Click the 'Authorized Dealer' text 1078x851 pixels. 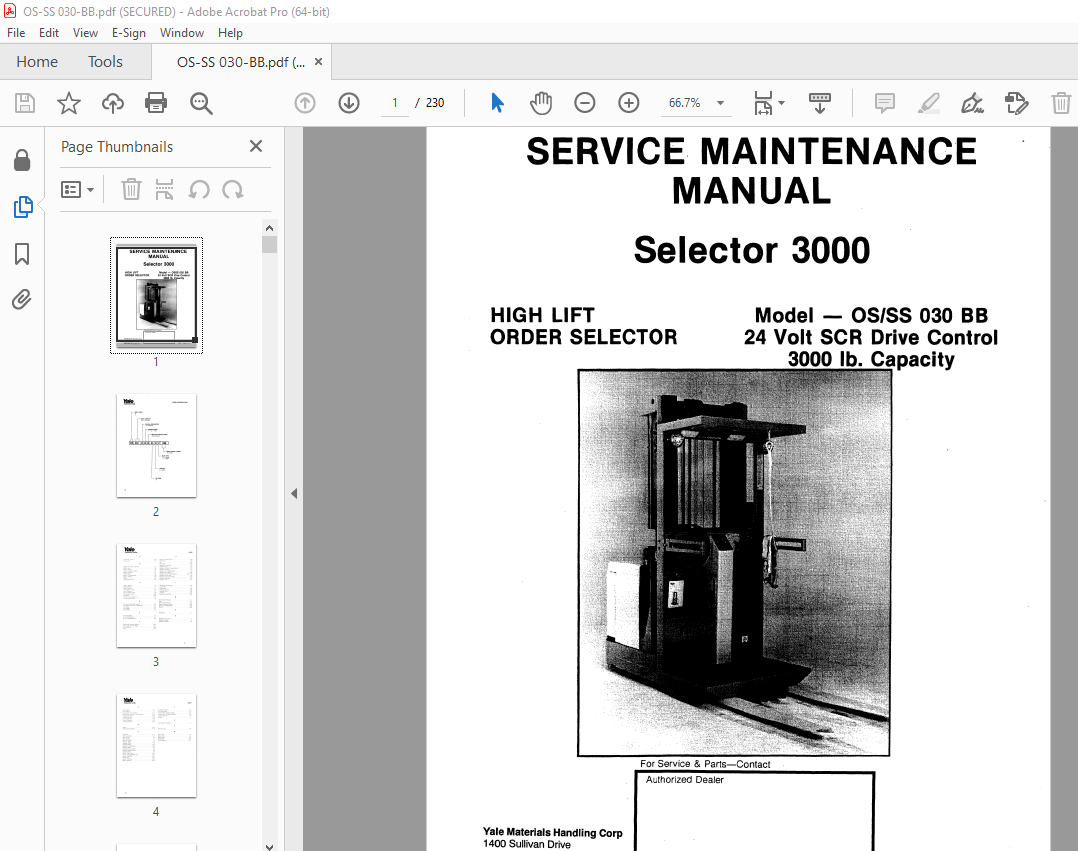(x=684, y=780)
